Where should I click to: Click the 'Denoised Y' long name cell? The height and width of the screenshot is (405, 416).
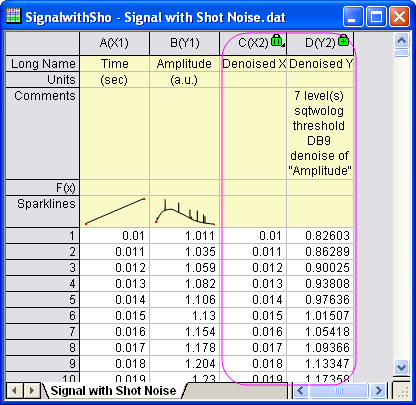[320, 64]
